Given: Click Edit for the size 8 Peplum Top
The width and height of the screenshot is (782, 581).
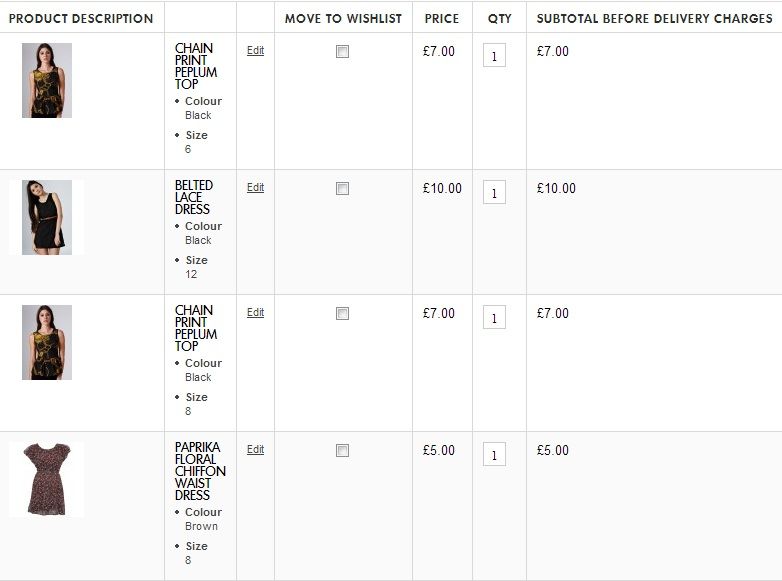Looking at the screenshot, I should pyautogui.click(x=255, y=312).
